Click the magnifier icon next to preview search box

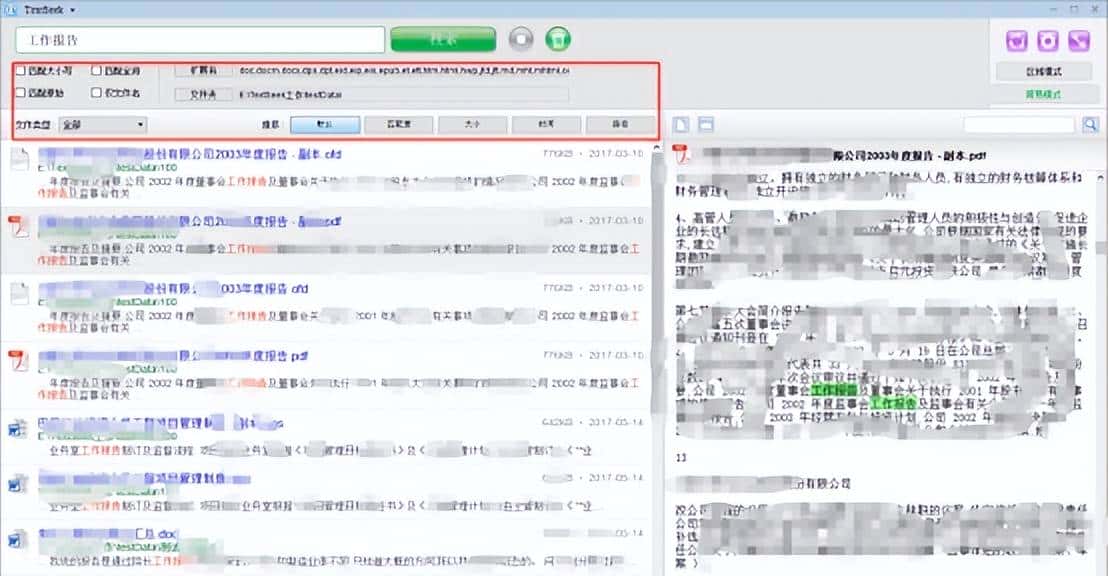[x=1092, y=123]
